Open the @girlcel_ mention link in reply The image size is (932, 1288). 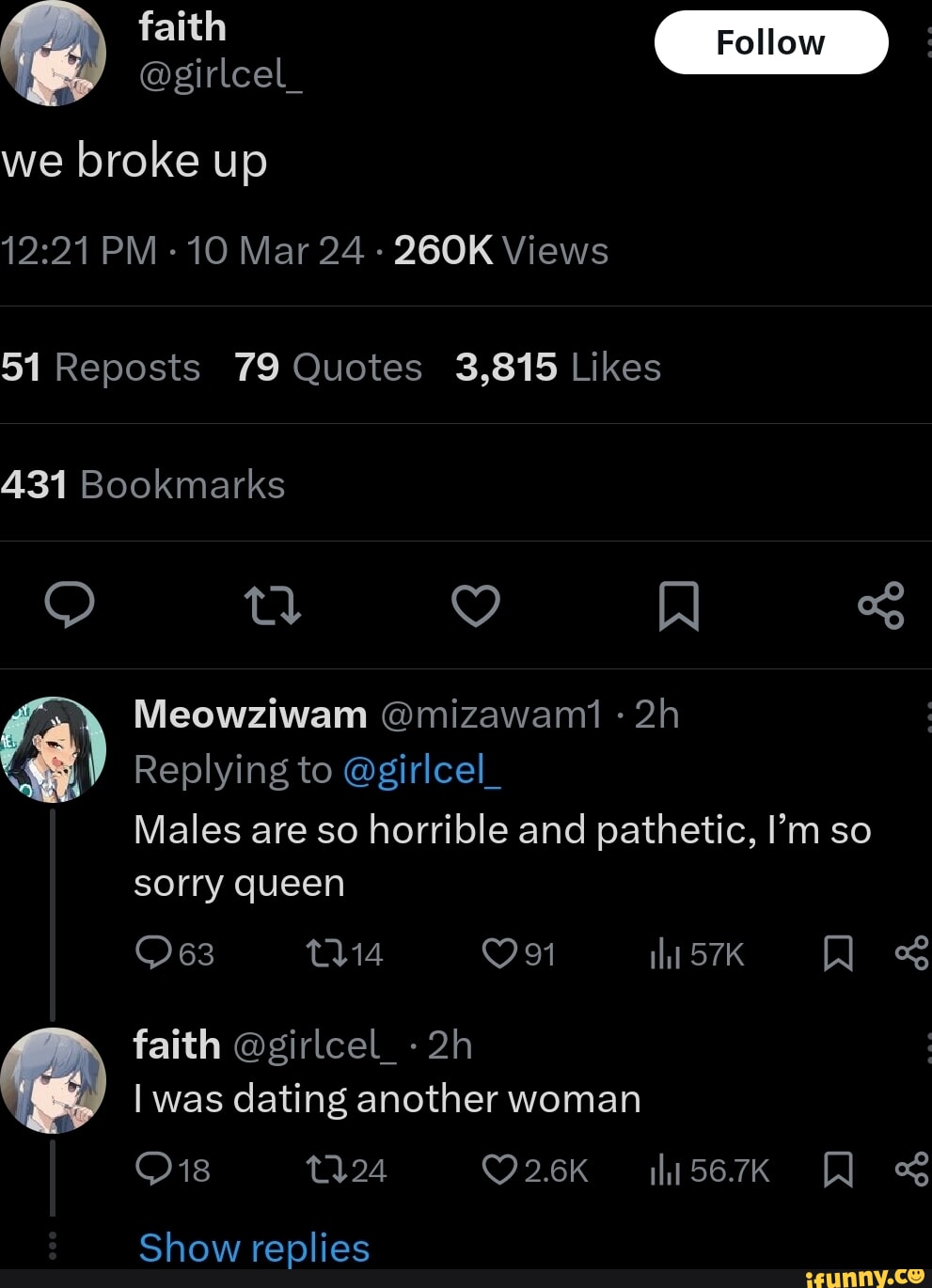422,770
